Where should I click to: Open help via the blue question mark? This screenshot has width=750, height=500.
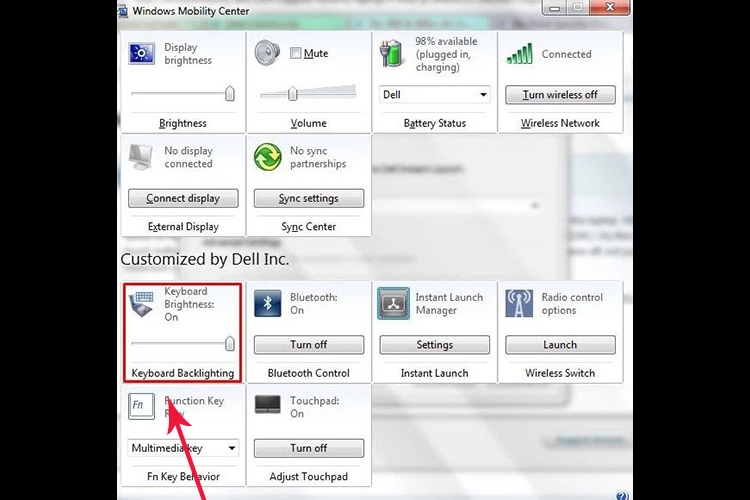(621, 495)
